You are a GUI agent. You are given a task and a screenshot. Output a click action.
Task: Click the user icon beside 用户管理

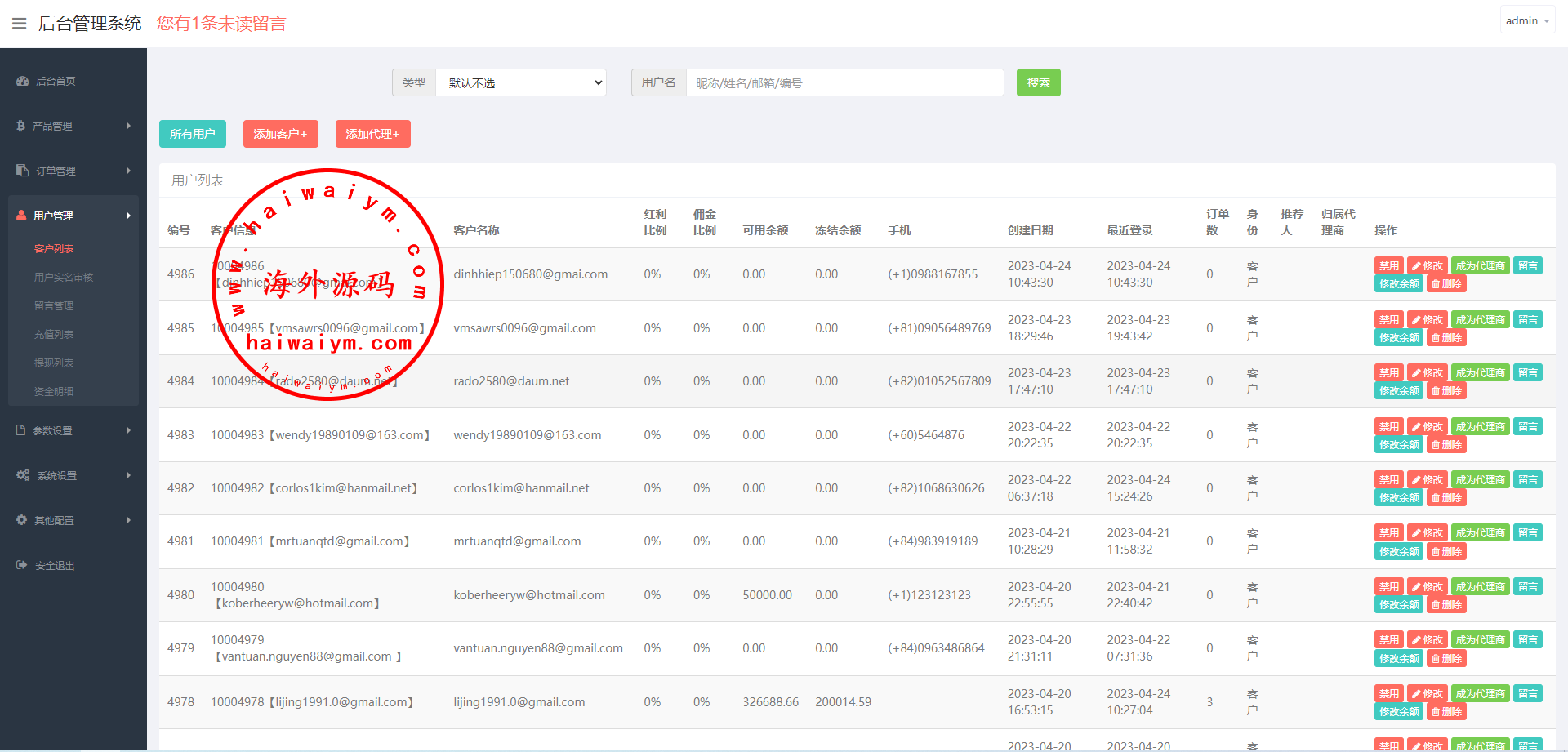[x=21, y=216]
